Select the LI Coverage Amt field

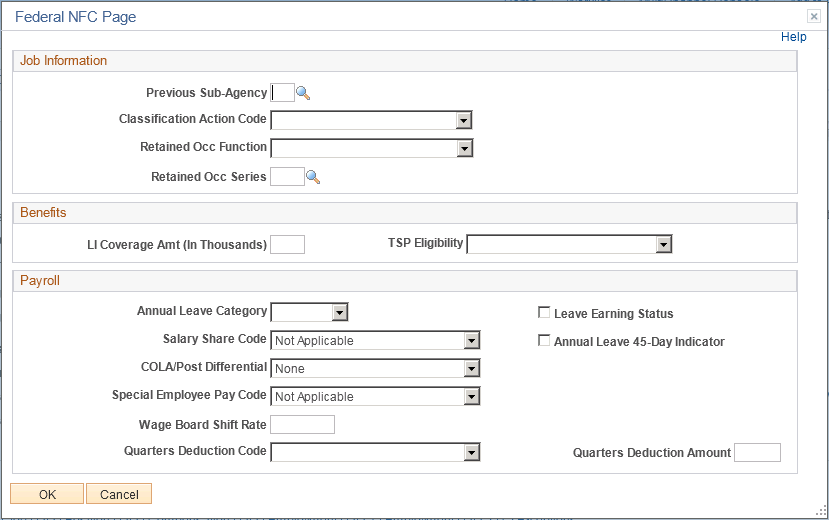pos(287,245)
